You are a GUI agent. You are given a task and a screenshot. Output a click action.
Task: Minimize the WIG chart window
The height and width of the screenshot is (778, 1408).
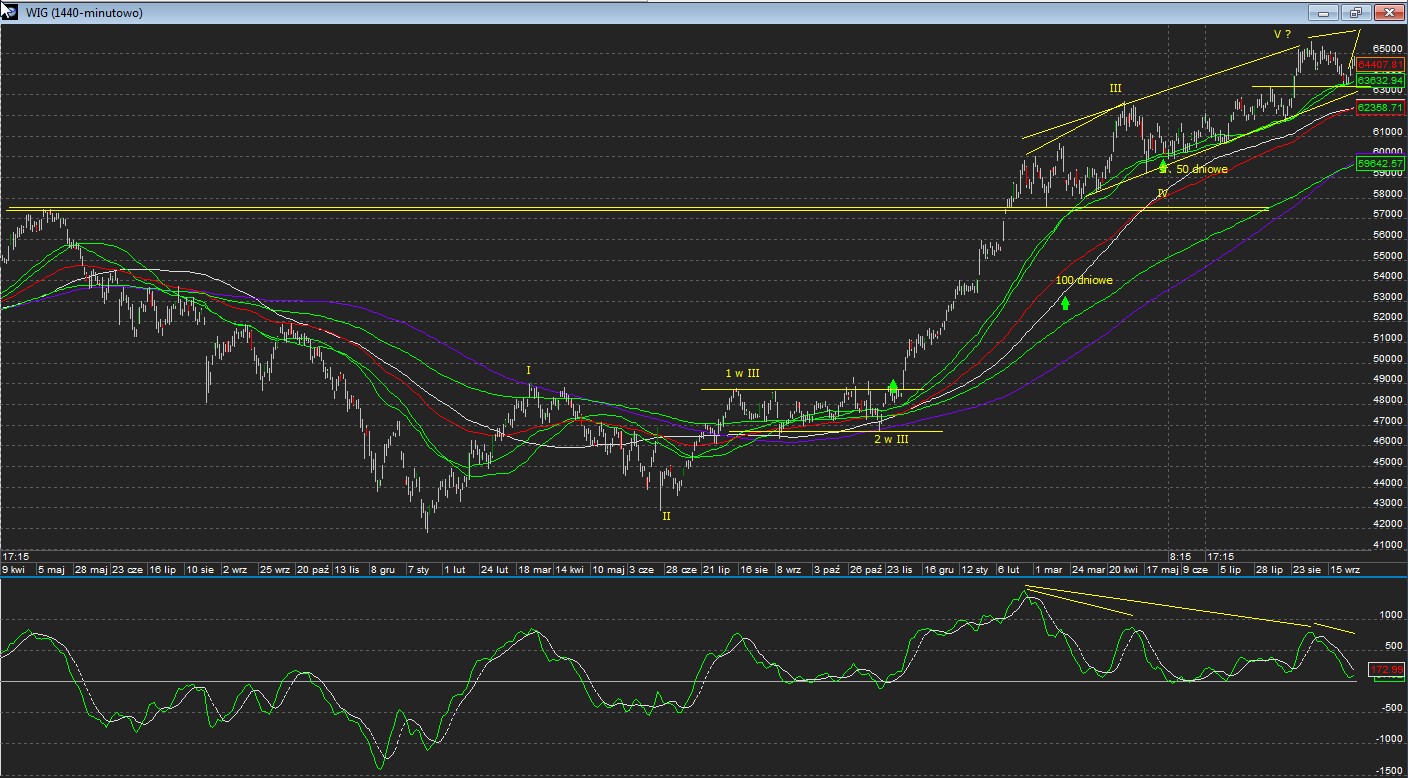(x=1323, y=13)
